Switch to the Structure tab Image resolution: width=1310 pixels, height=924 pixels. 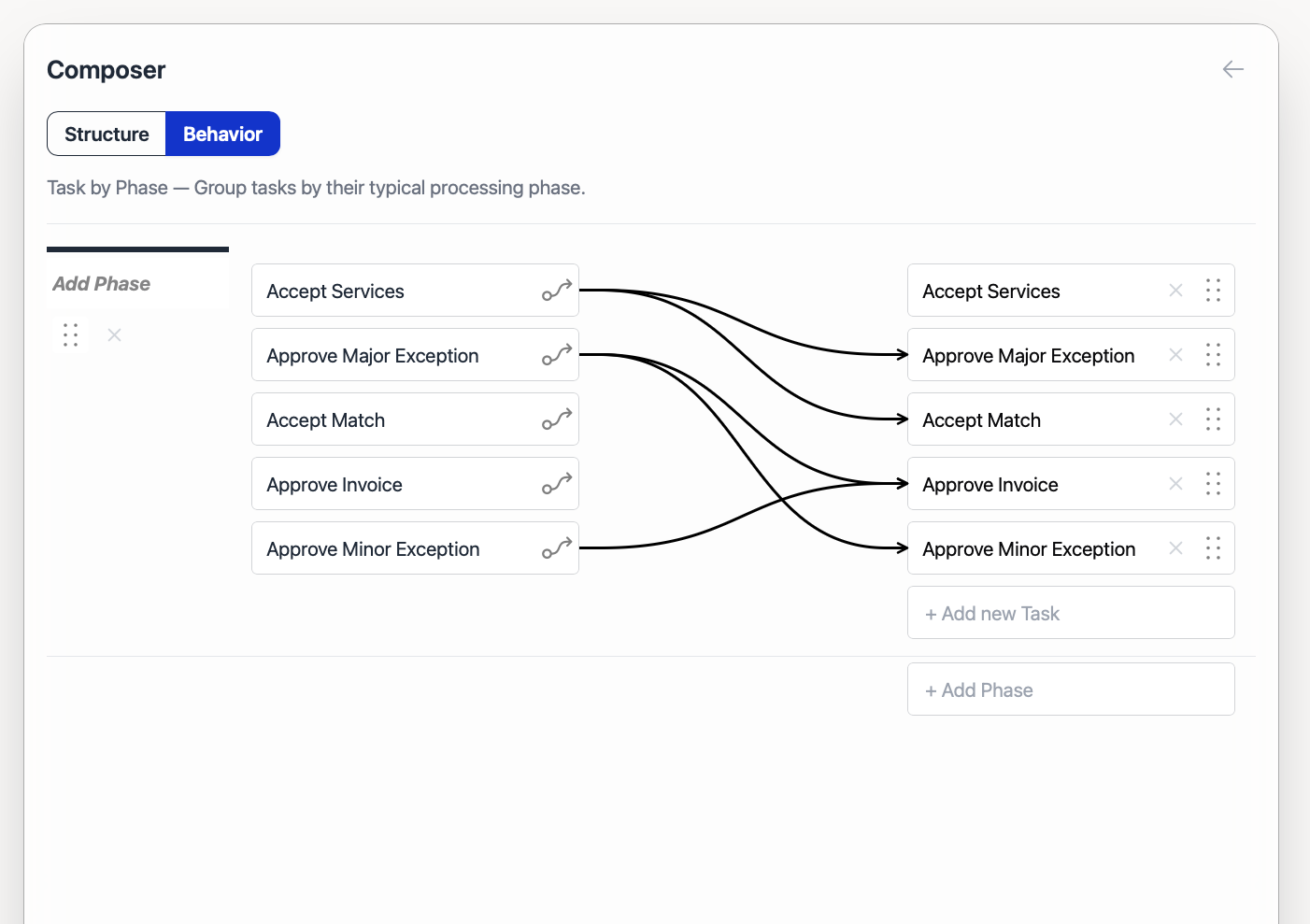[106, 134]
